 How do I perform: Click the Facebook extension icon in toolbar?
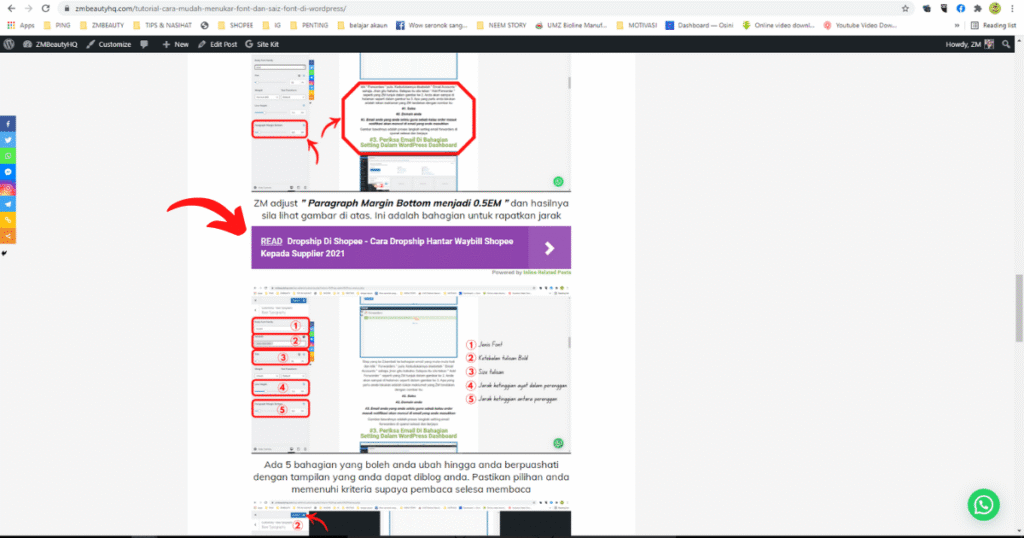(x=961, y=8)
